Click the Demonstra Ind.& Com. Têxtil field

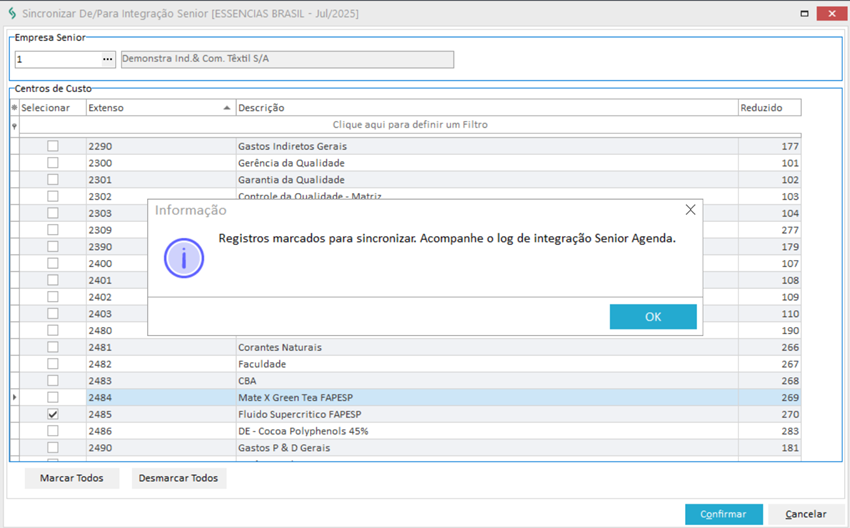coord(287,59)
